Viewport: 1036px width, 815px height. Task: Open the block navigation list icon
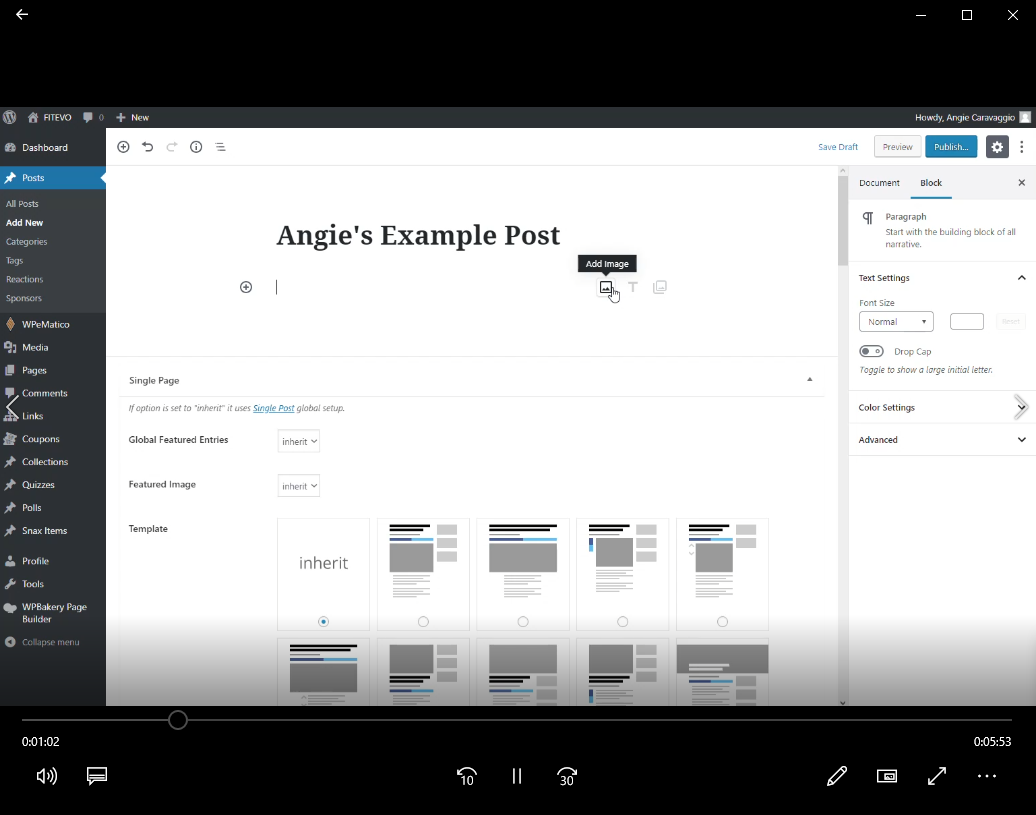[x=220, y=147]
